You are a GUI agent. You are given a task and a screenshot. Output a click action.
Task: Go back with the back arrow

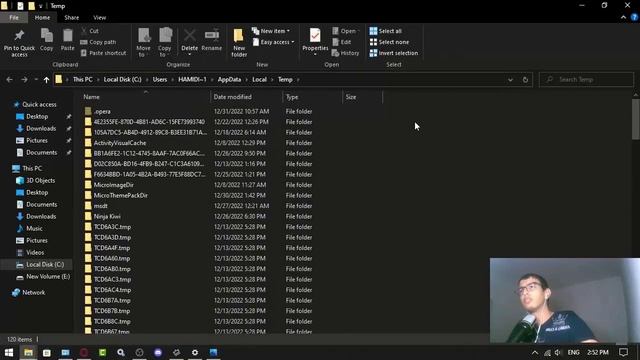9,80
